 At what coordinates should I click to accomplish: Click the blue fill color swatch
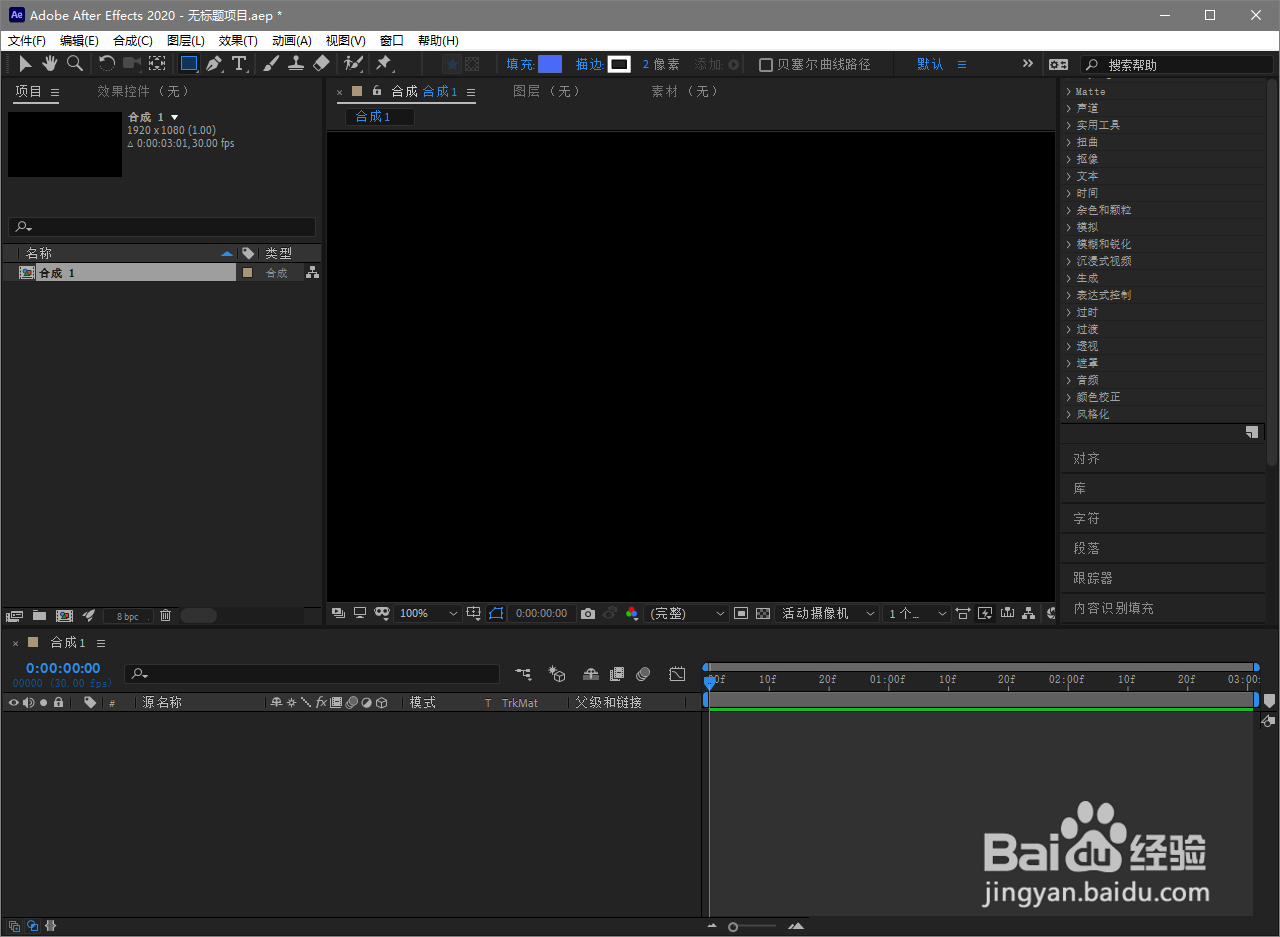point(550,64)
